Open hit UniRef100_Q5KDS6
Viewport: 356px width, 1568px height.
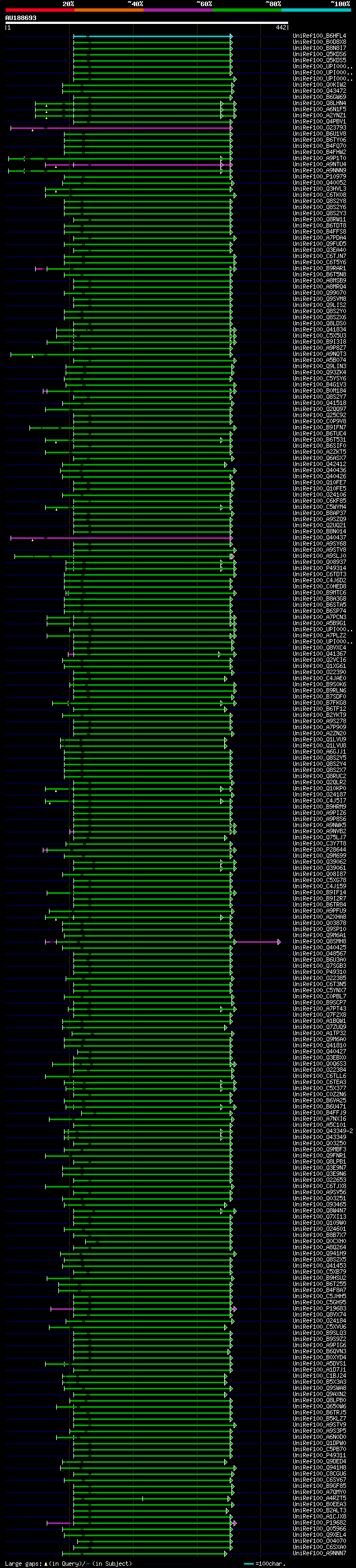pos(319,54)
